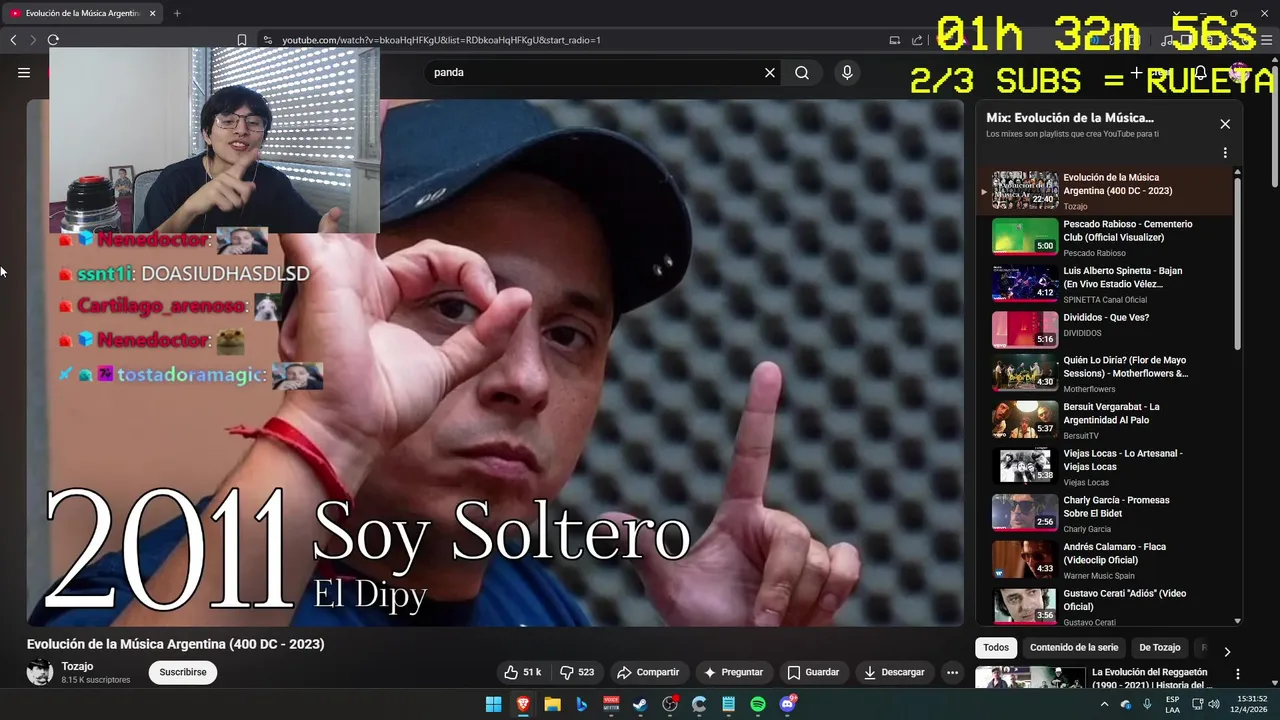Open Brave browser from the taskbar
The height and width of the screenshot is (720, 1280).
pos(523,705)
